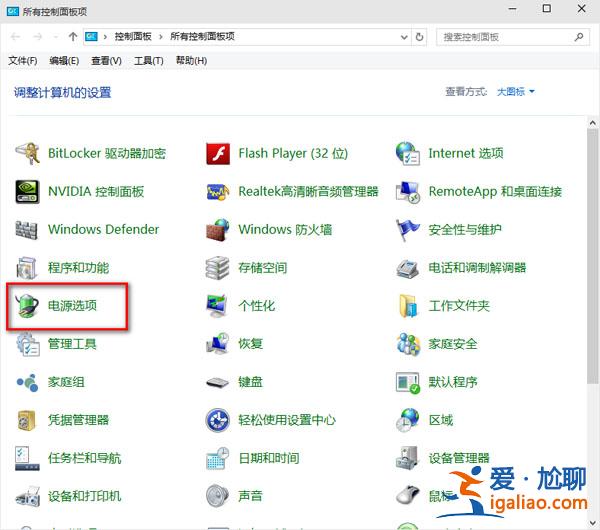Open the 程序和功能 icon
The image size is (600, 530).
tap(26, 267)
